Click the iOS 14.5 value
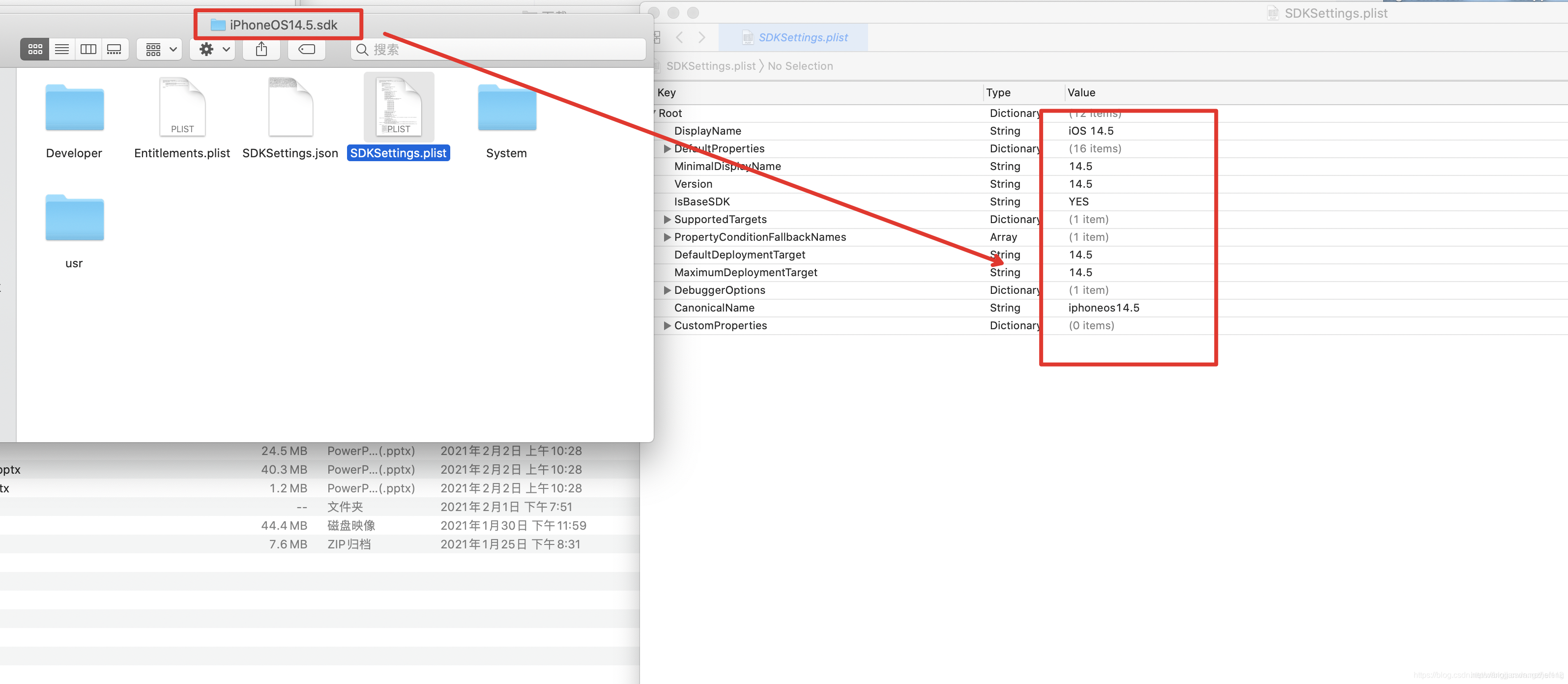Viewport: 1568px width, 684px height. [1091, 131]
